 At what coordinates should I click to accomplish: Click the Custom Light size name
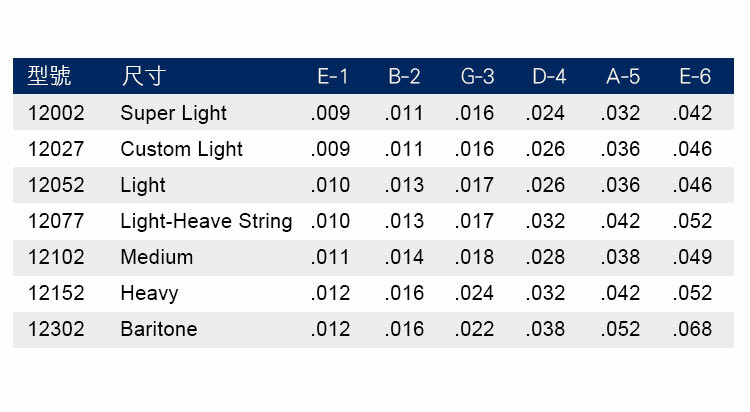point(181,149)
